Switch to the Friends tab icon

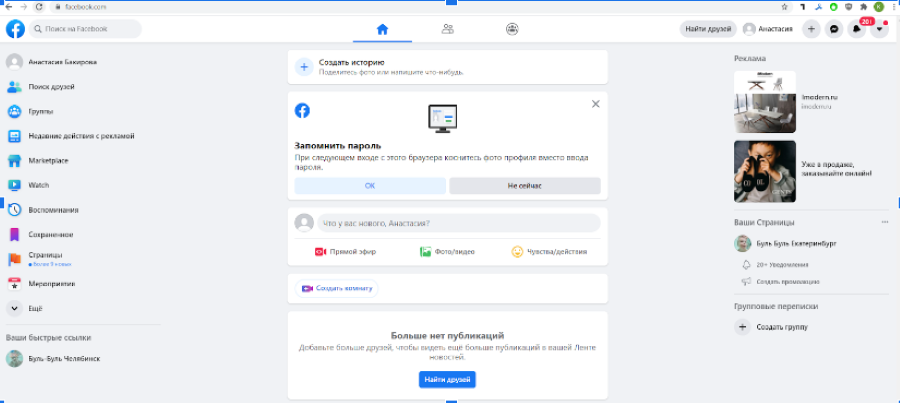(448, 29)
